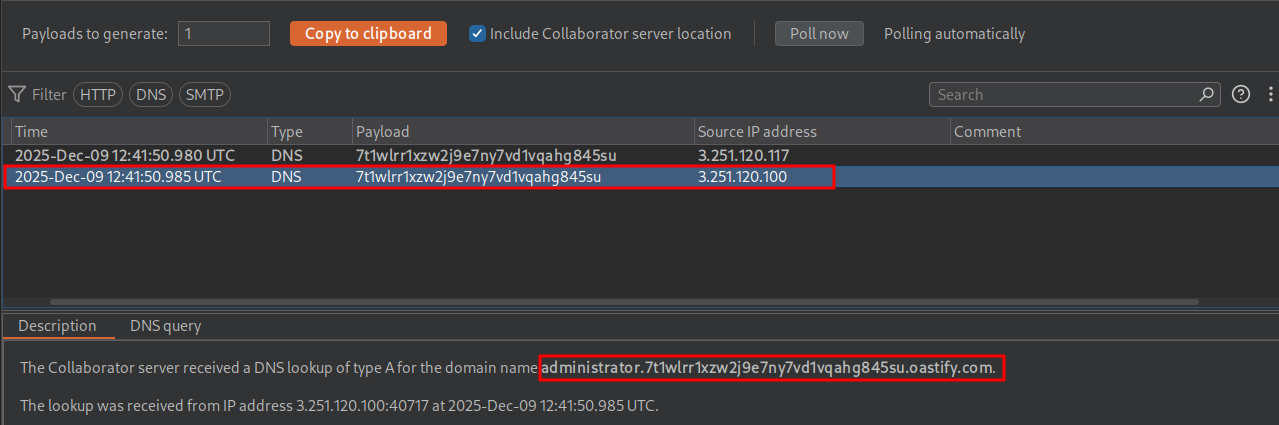Open the three-dot options menu
This screenshot has width=1279, height=425.
click(1269, 95)
